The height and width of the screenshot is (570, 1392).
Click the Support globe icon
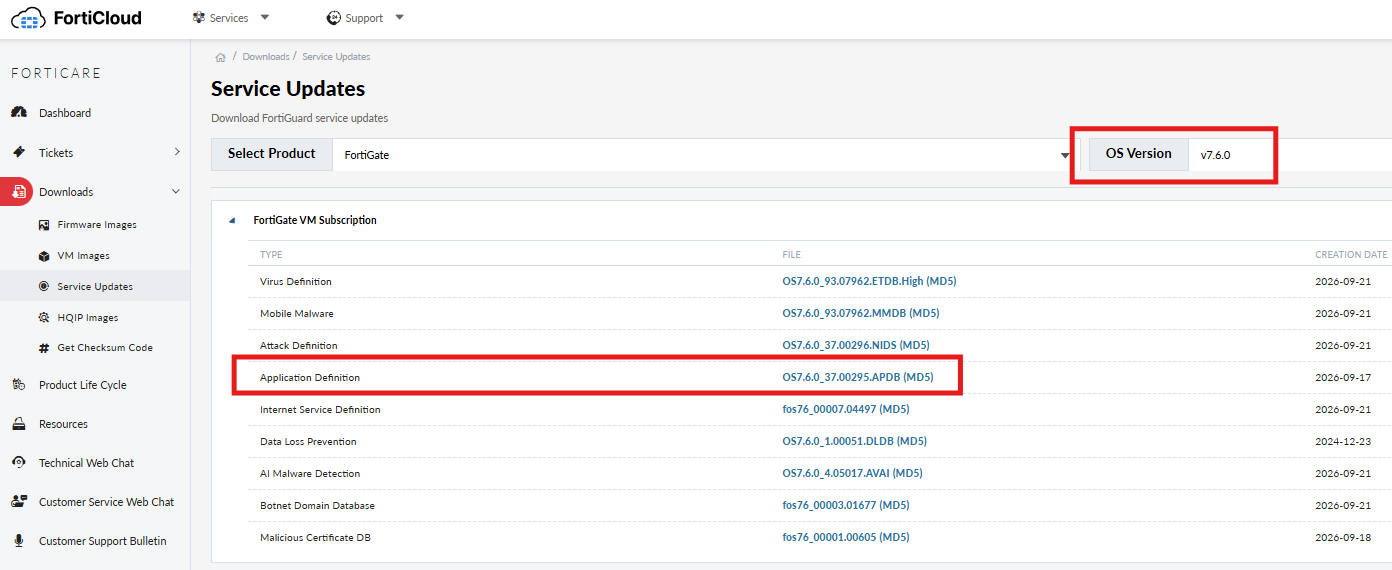(334, 18)
